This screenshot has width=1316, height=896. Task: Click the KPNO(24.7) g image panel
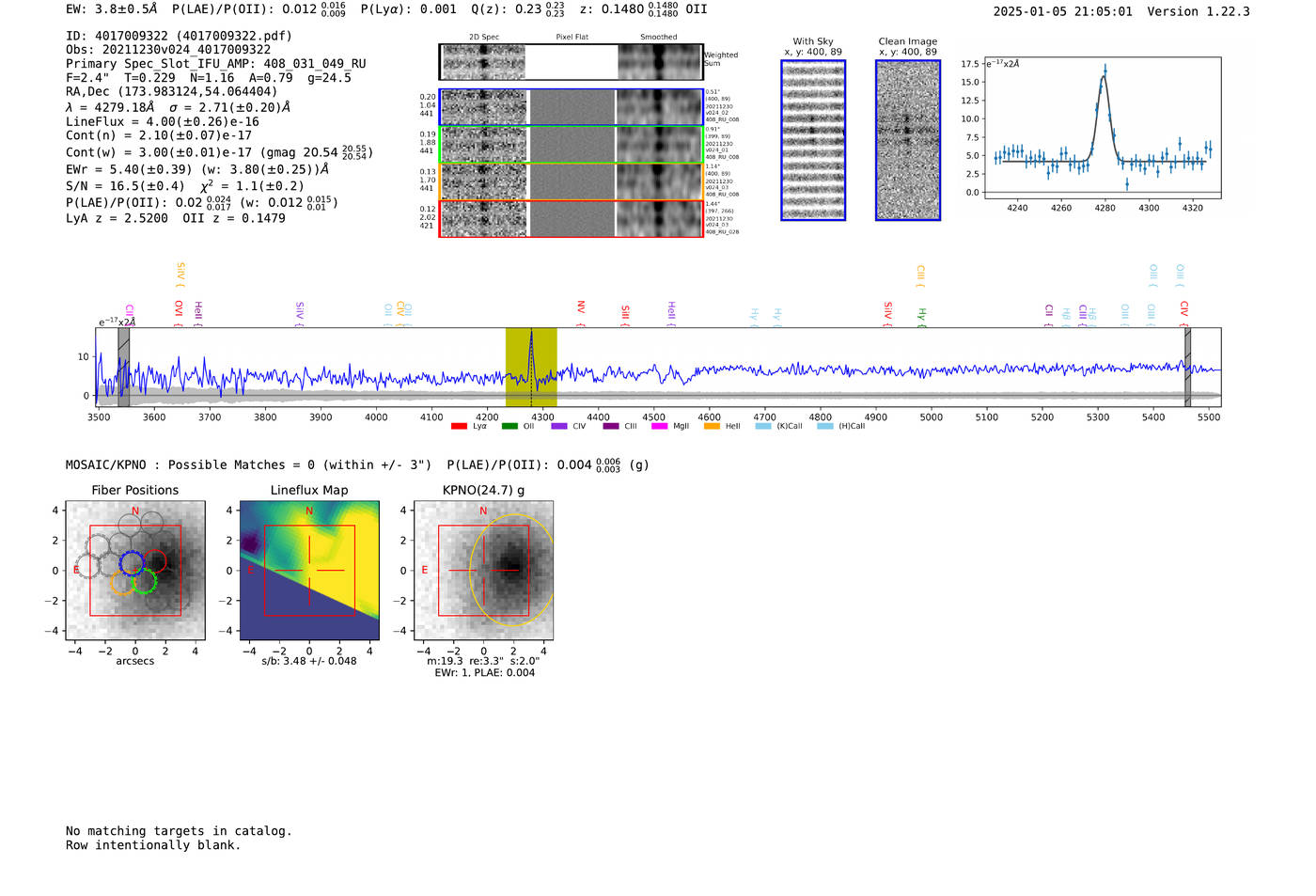pos(483,571)
